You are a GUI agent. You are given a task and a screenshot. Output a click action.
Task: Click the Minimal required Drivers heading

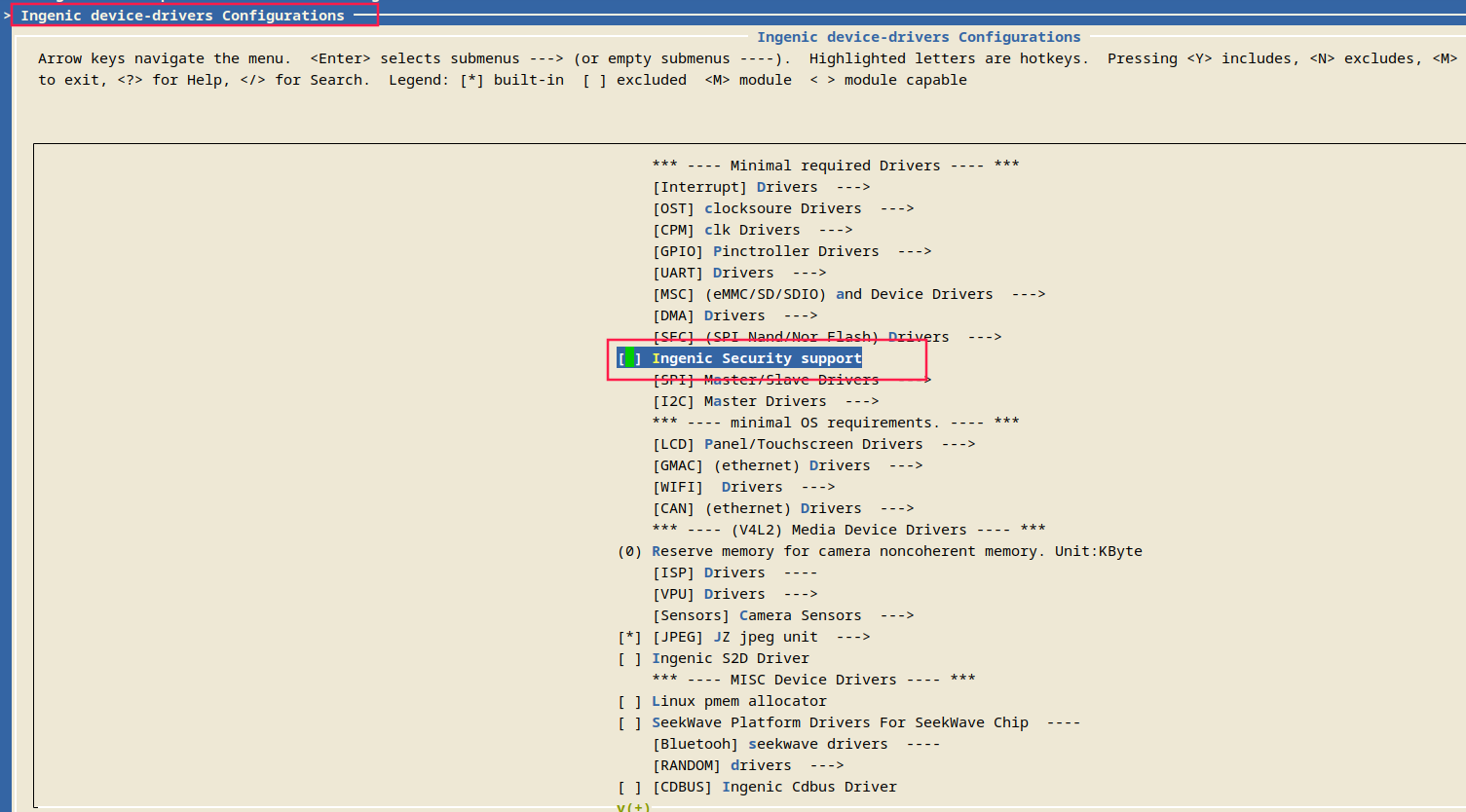point(836,166)
